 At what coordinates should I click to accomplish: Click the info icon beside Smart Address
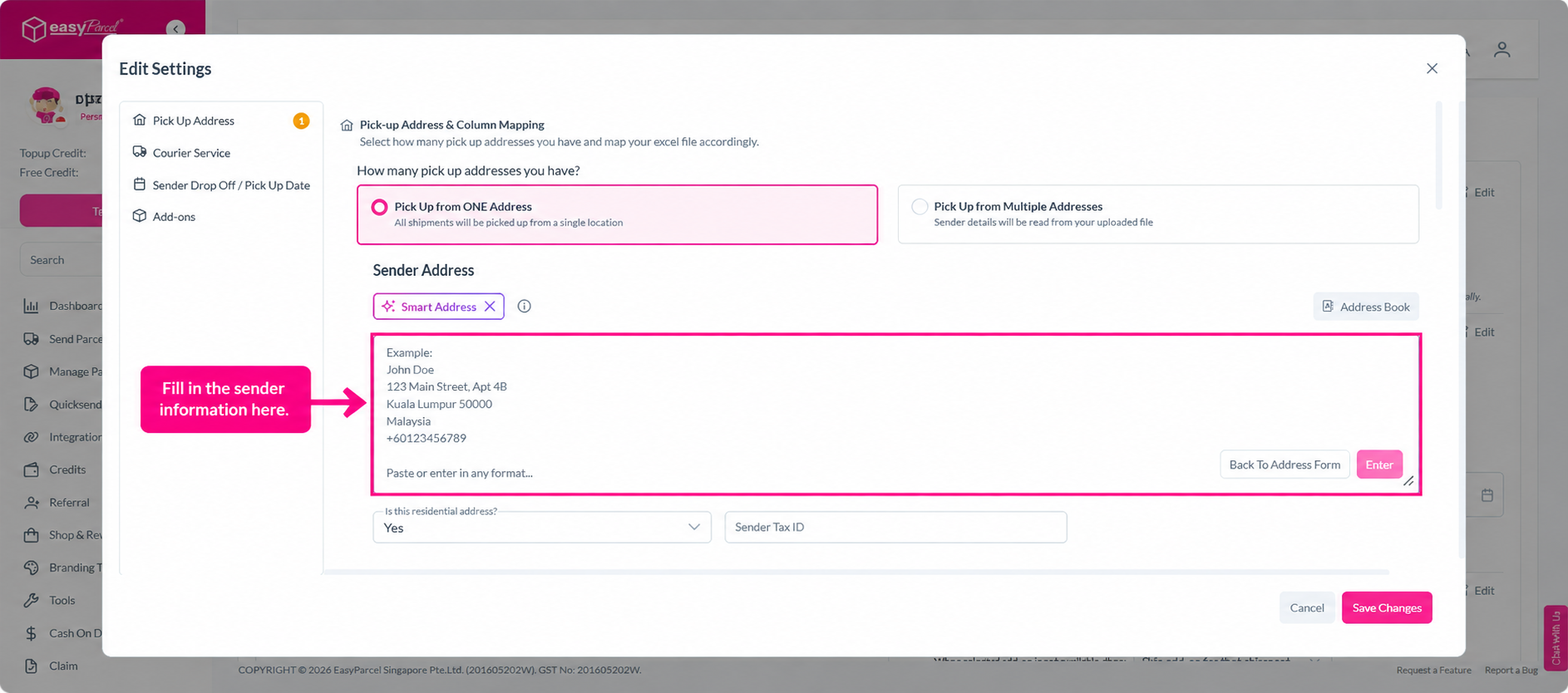tap(524, 307)
